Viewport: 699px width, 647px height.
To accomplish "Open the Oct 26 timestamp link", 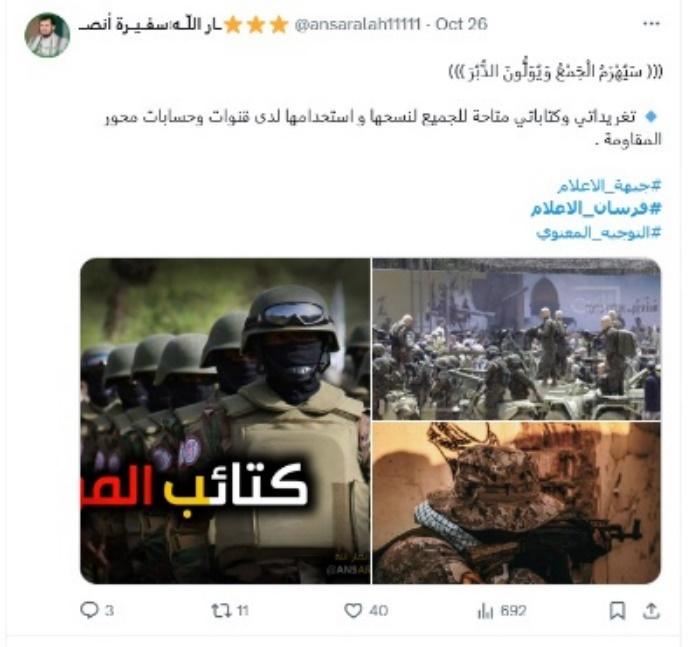I will click(x=461, y=24).
